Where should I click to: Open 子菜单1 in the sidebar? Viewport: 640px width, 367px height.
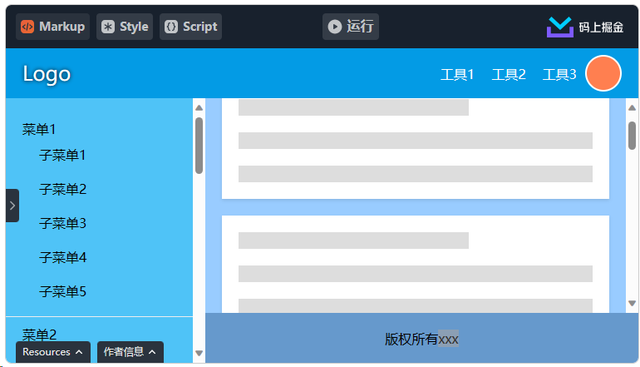click(x=62, y=155)
